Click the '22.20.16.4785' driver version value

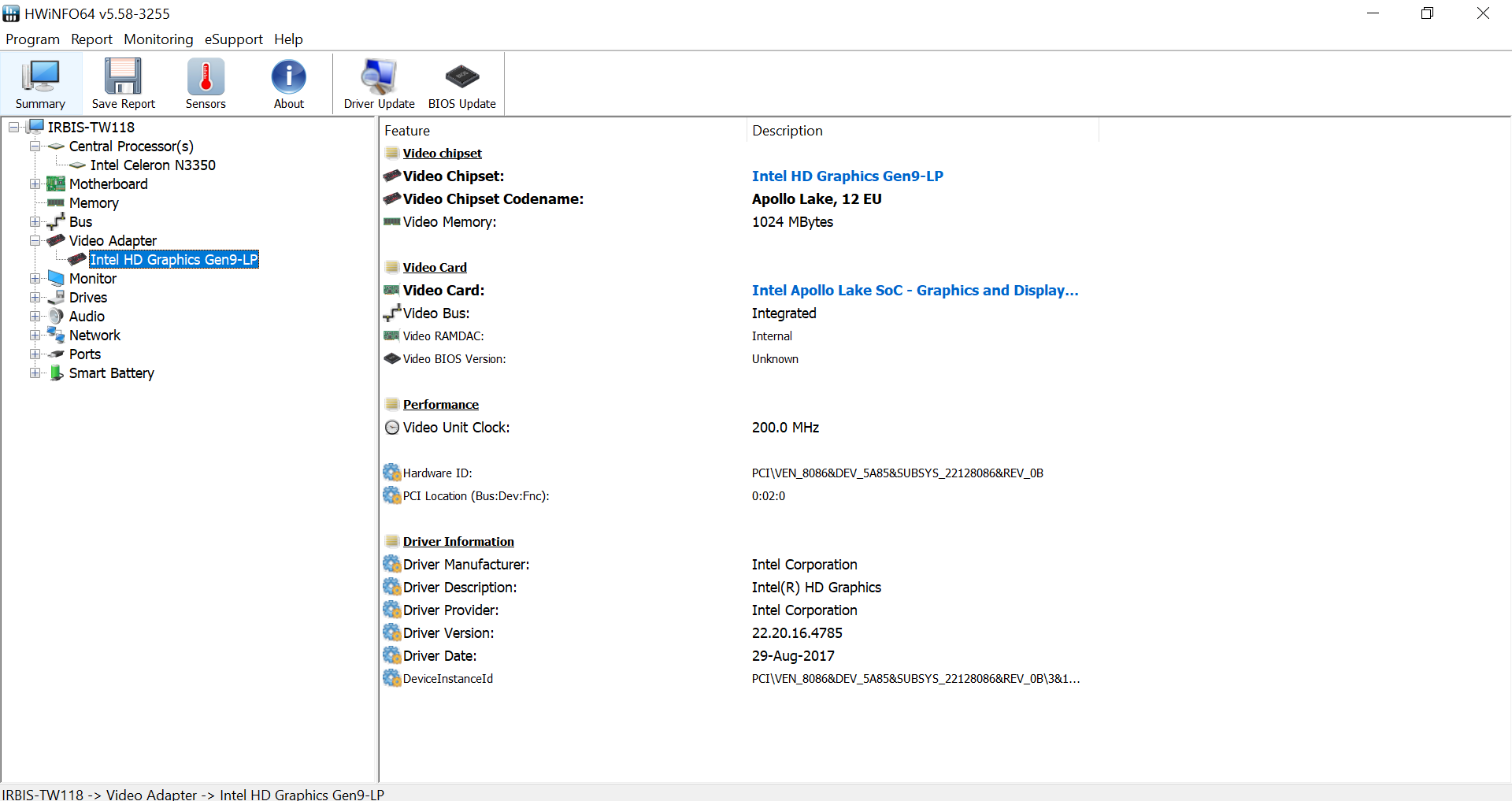tap(797, 633)
